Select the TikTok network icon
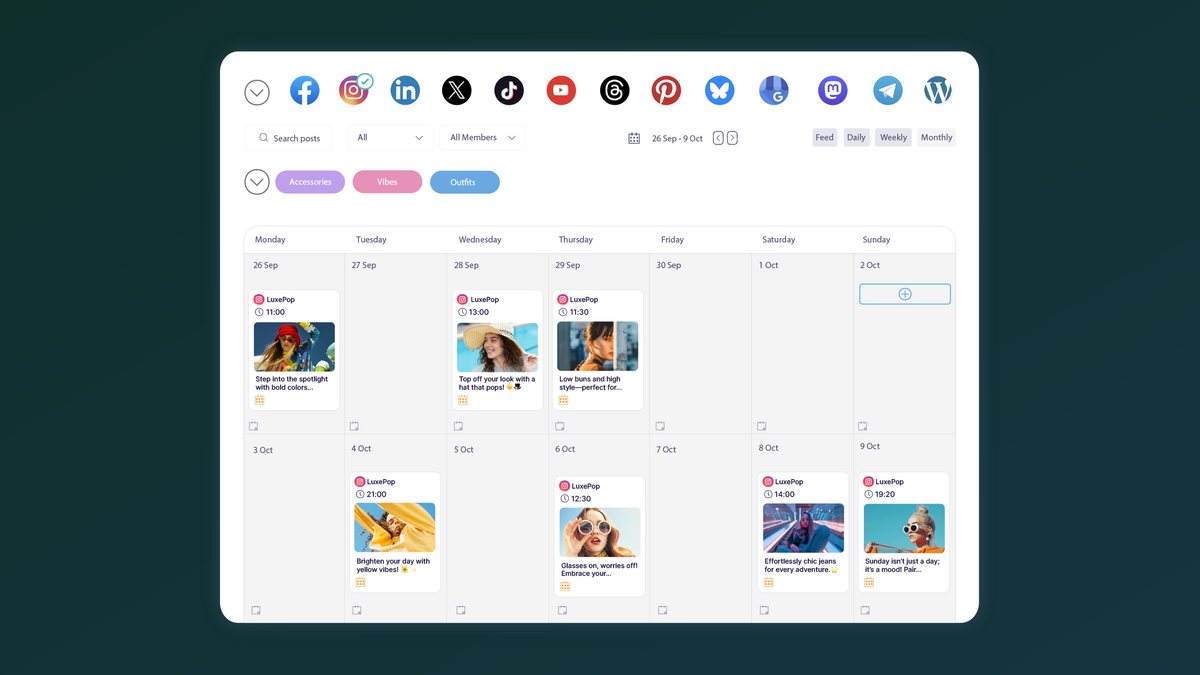The width and height of the screenshot is (1200, 675). click(x=509, y=91)
